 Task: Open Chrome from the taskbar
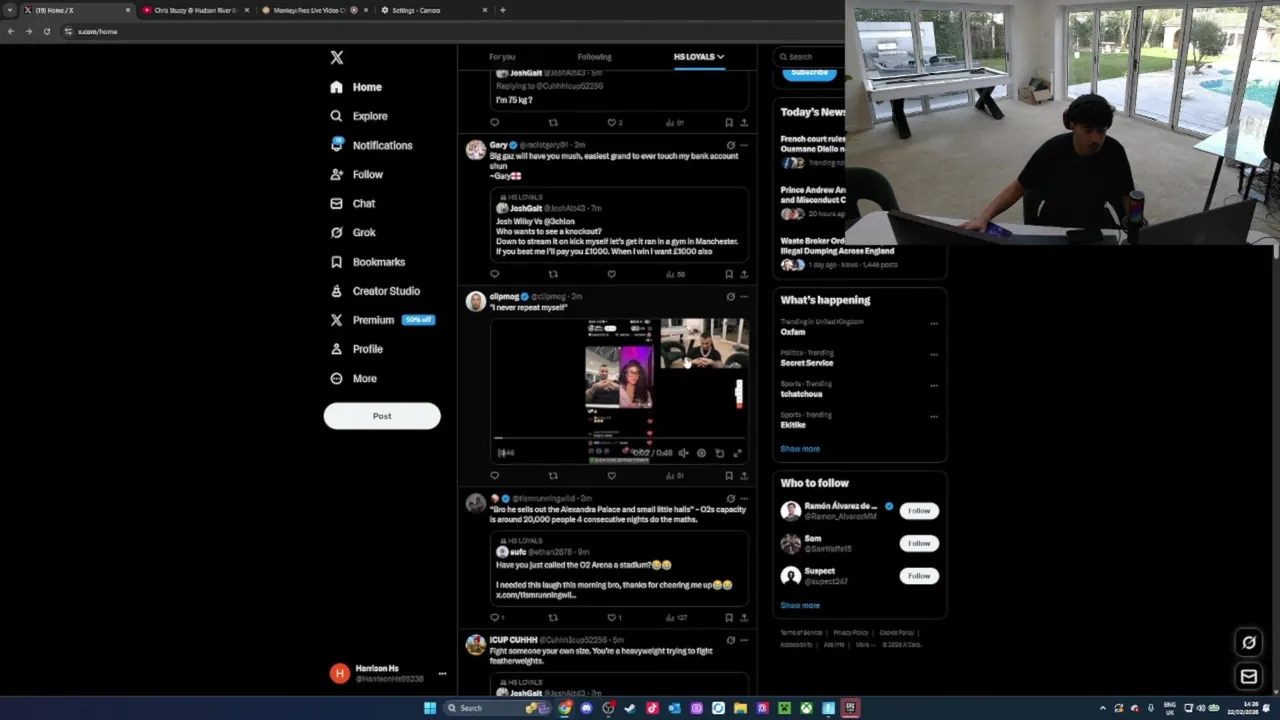coord(565,708)
